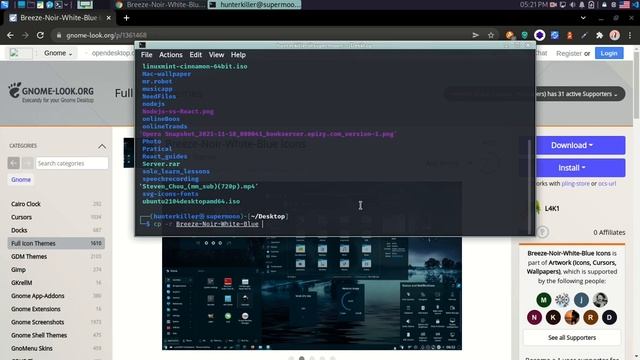Select the Gnome category tag
The width and height of the screenshot is (640, 360).
[21, 180]
